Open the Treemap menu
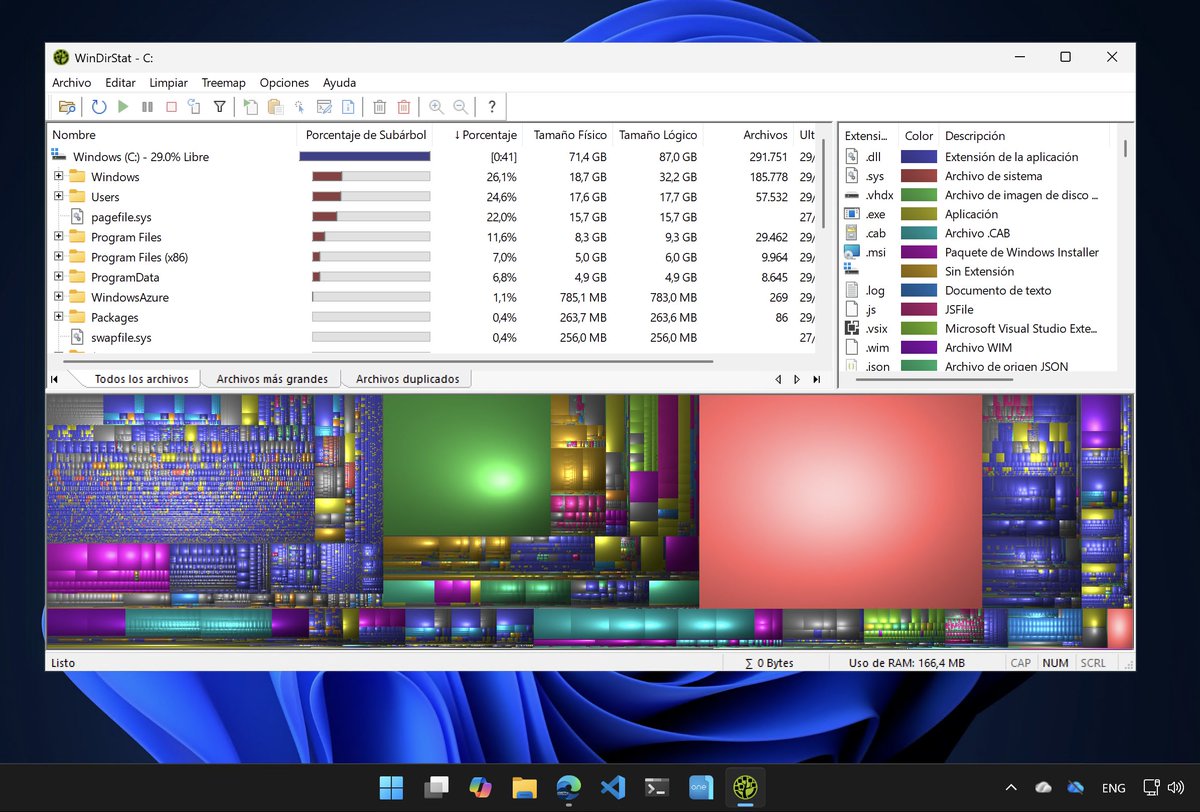Viewport: 1200px width, 812px height. point(224,83)
